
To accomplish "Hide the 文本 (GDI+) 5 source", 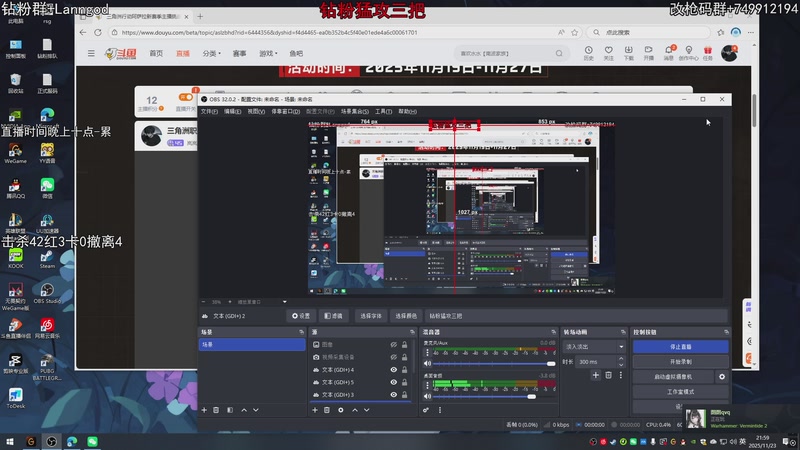I will tap(393, 382).
